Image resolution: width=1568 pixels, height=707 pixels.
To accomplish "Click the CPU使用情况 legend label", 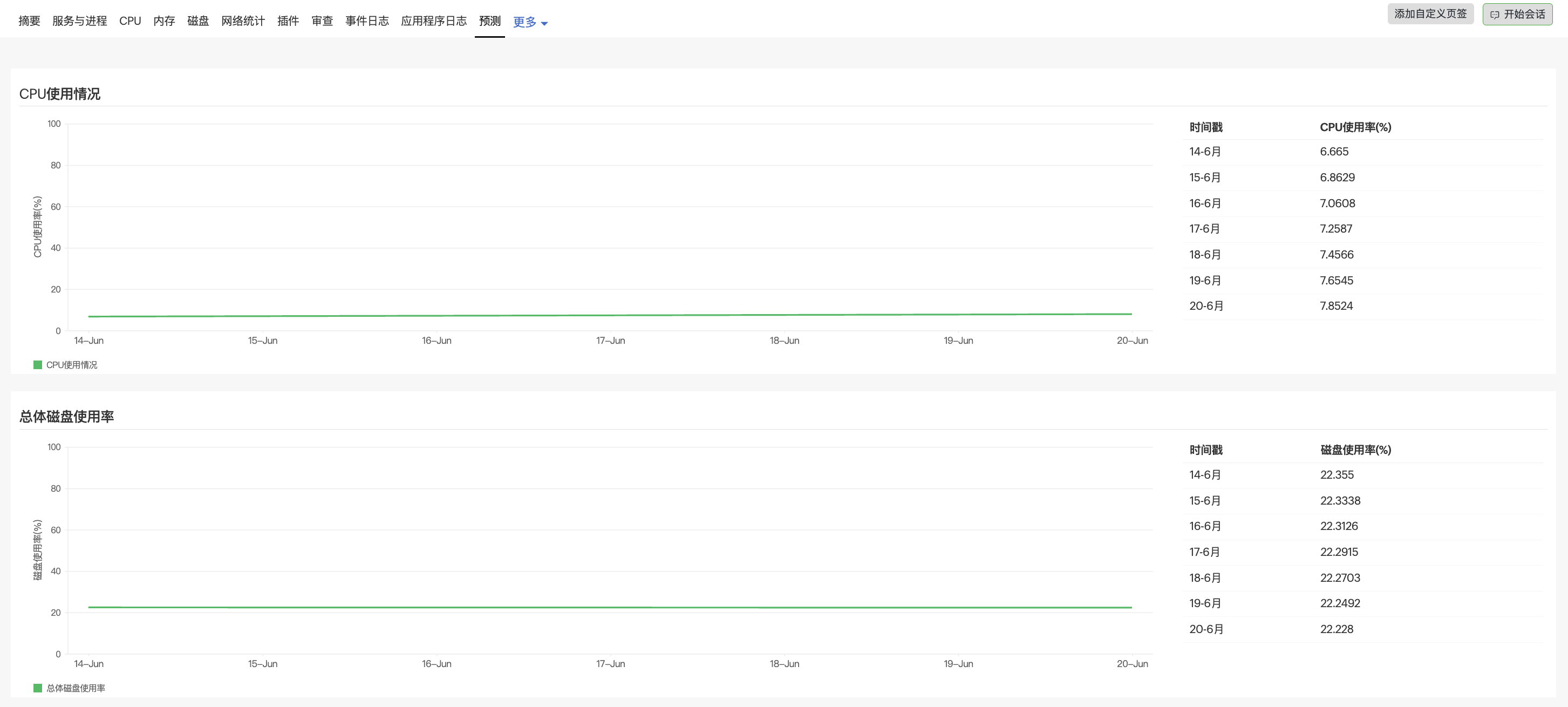I will (x=72, y=365).
